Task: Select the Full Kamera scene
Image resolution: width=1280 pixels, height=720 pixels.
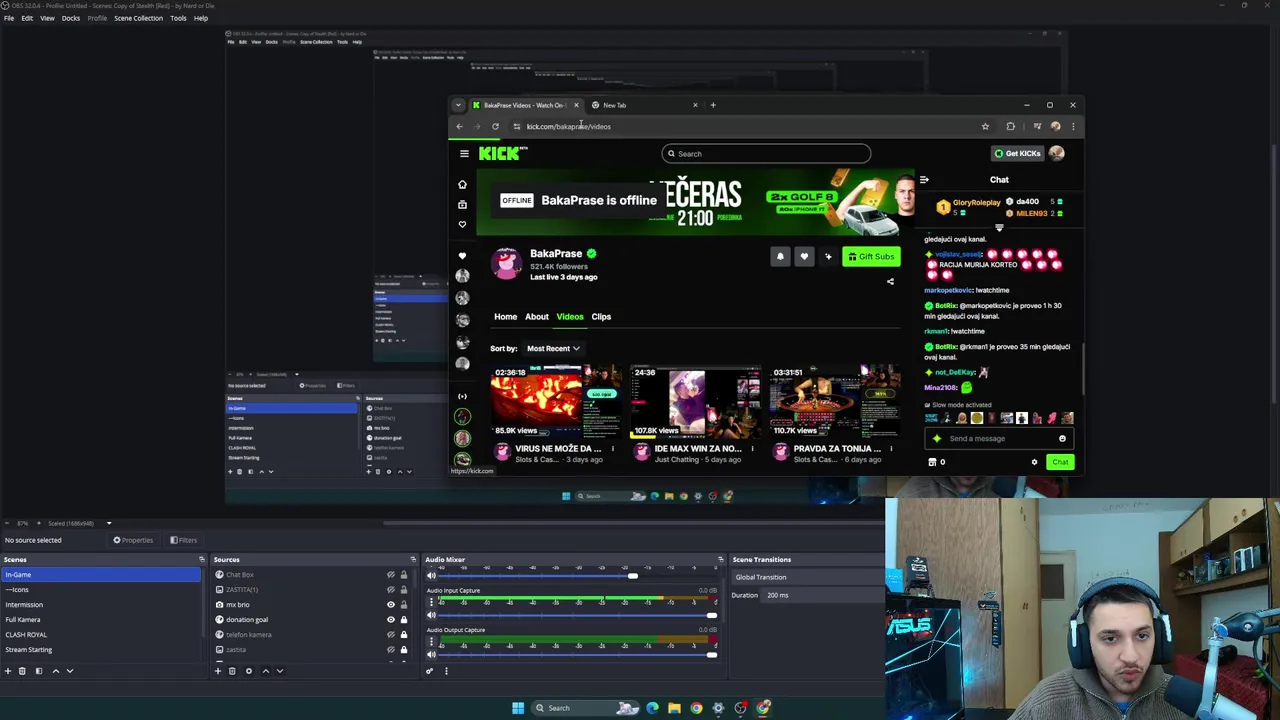Action: click(100, 620)
